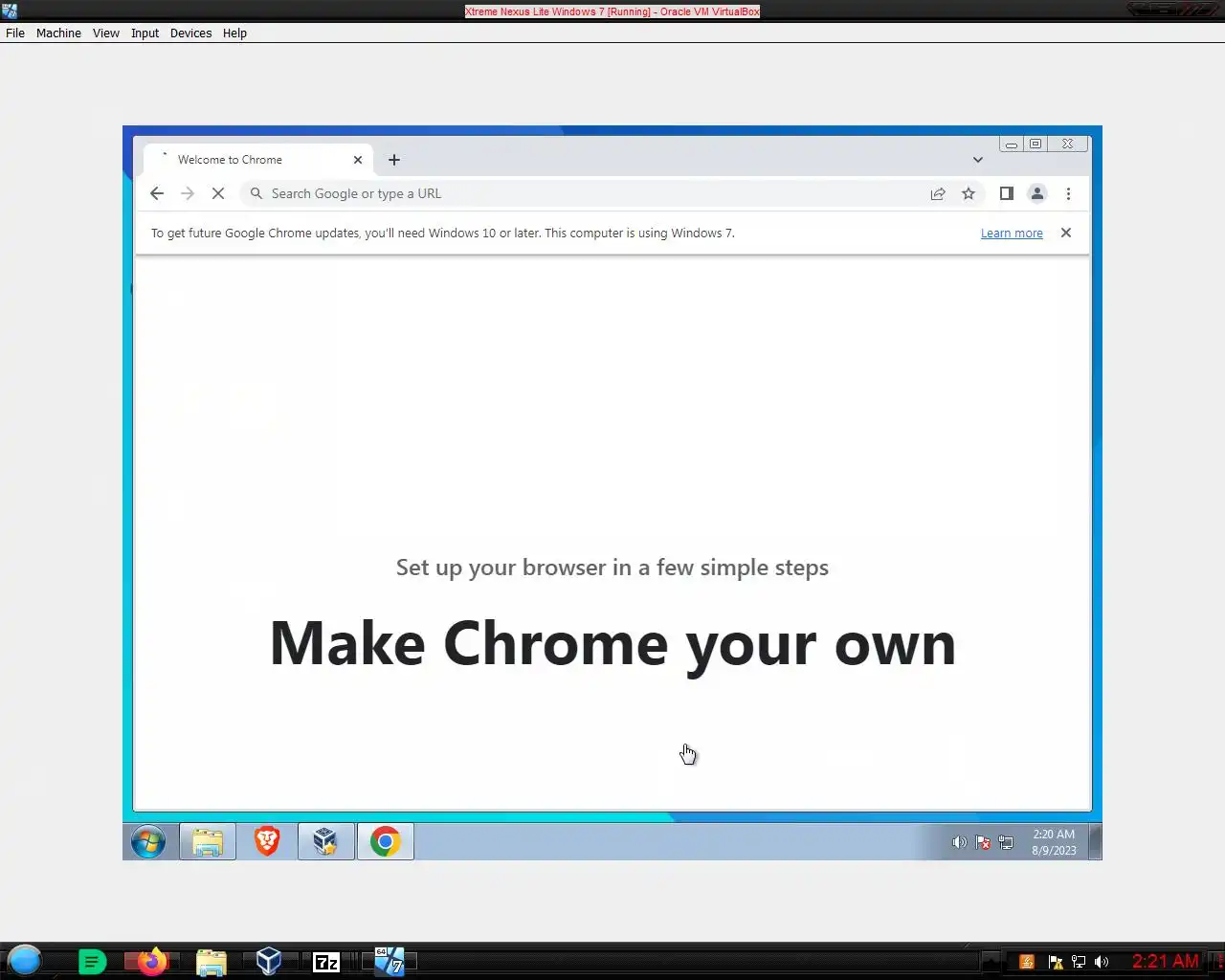This screenshot has height=980, width=1225.
Task: Close the Welcome to Chrome tab
Action: (358, 160)
